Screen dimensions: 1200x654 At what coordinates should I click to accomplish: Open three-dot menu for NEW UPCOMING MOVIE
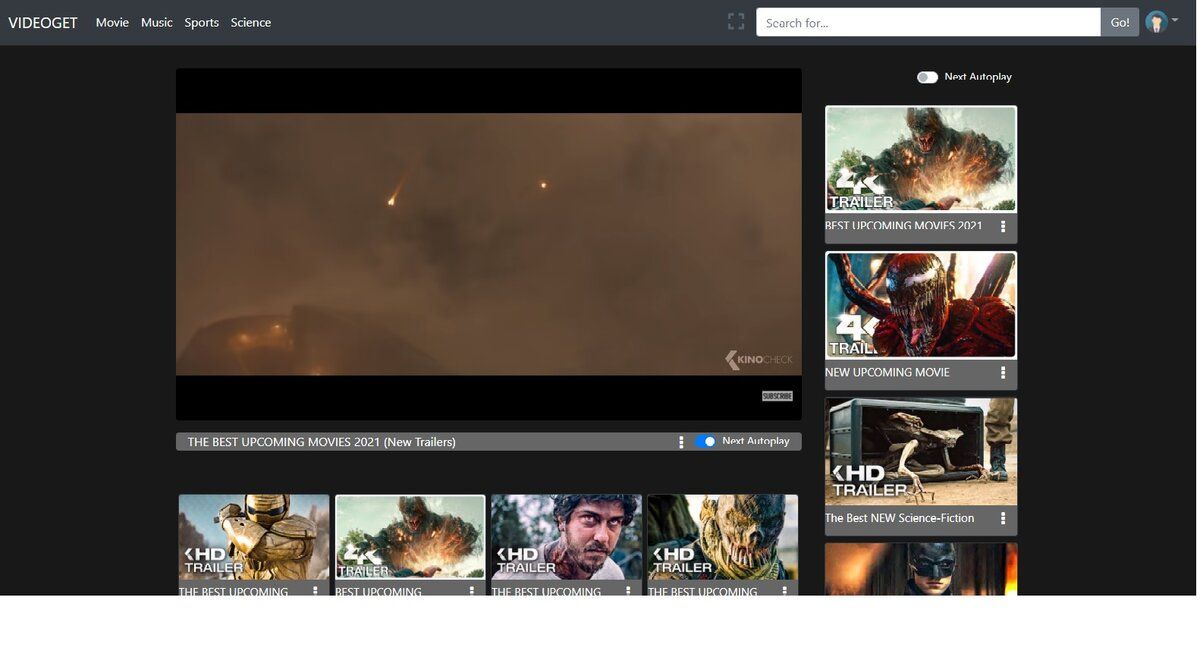(1003, 373)
